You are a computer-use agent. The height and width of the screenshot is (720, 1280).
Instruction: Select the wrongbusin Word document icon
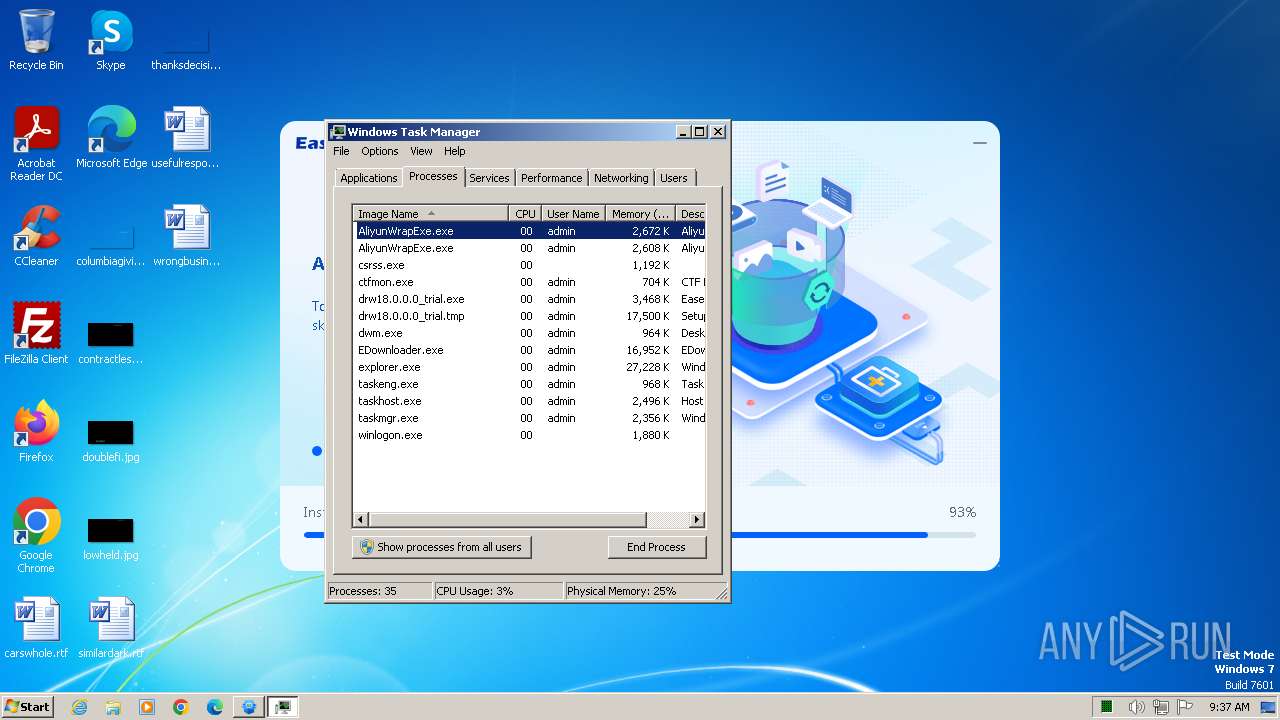pyautogui.click(x=186, y=236)
